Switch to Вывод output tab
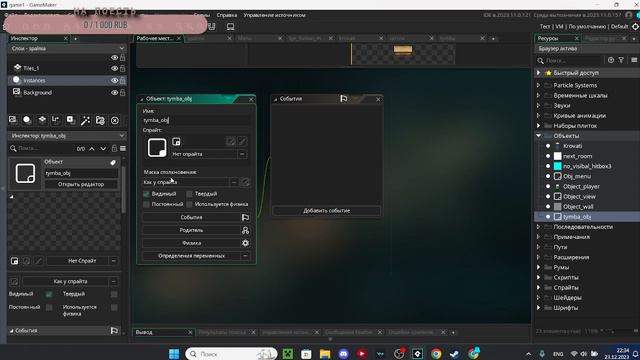Image resolution: width=640 pixels, height=360 pixels. 144,332
